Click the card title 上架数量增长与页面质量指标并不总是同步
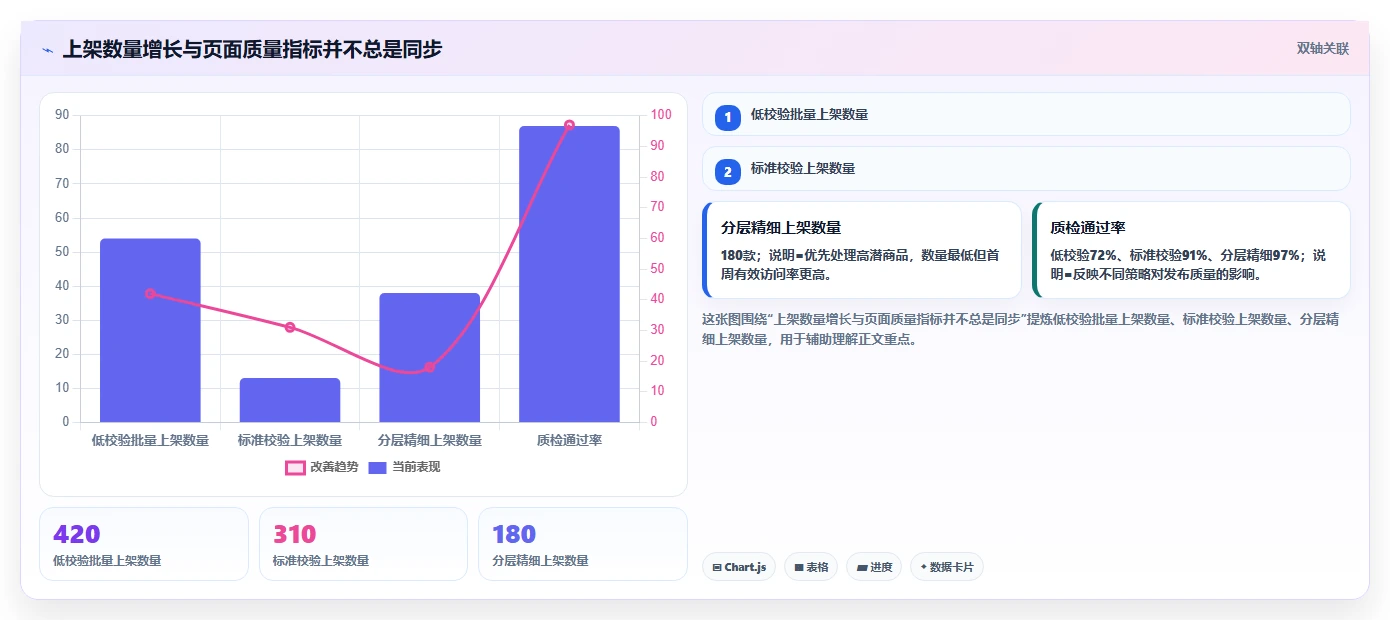This screenshot has height=620, width=1390. [x=252, y=49]
